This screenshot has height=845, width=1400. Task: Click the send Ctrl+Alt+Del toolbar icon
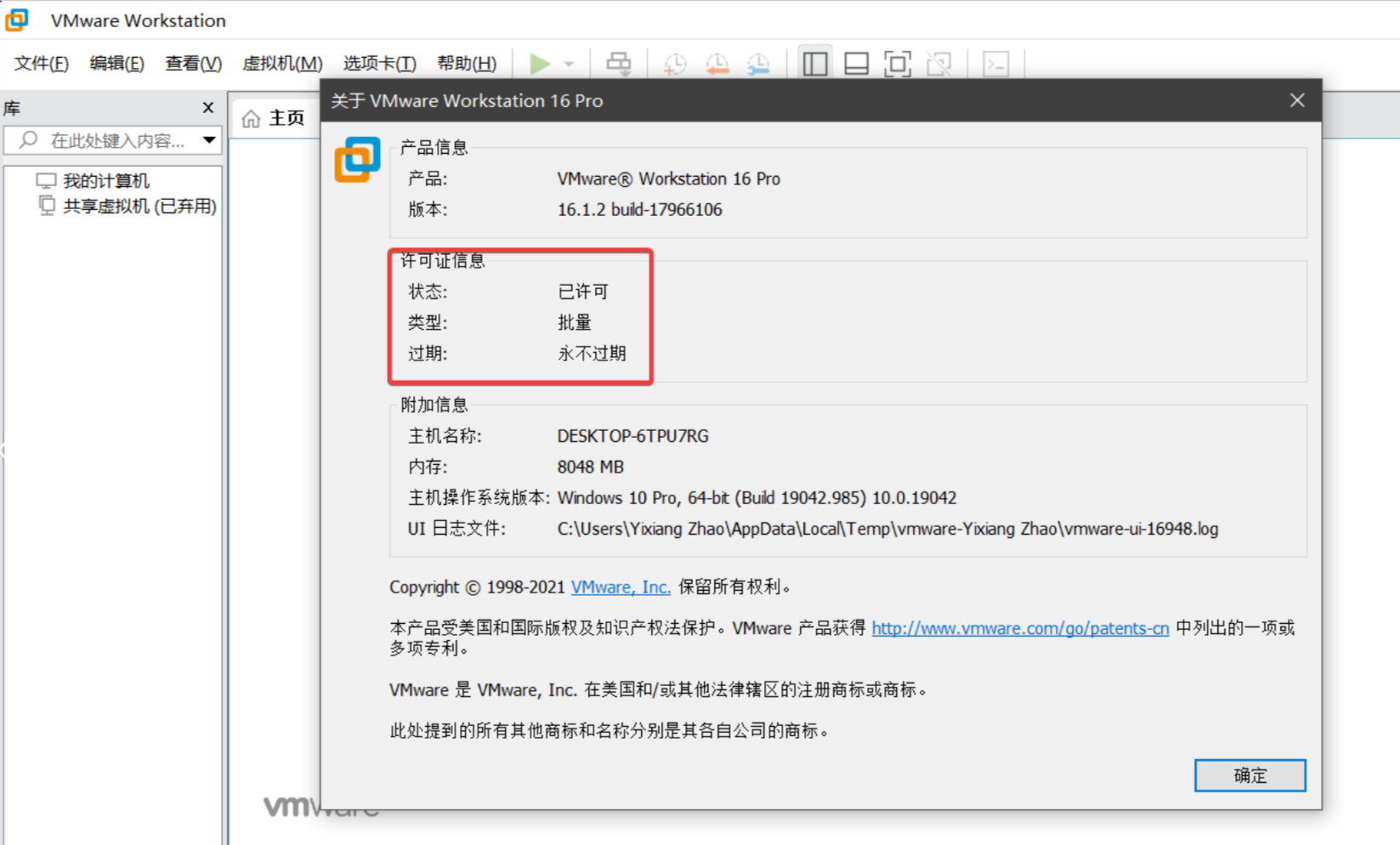(619, 64)
